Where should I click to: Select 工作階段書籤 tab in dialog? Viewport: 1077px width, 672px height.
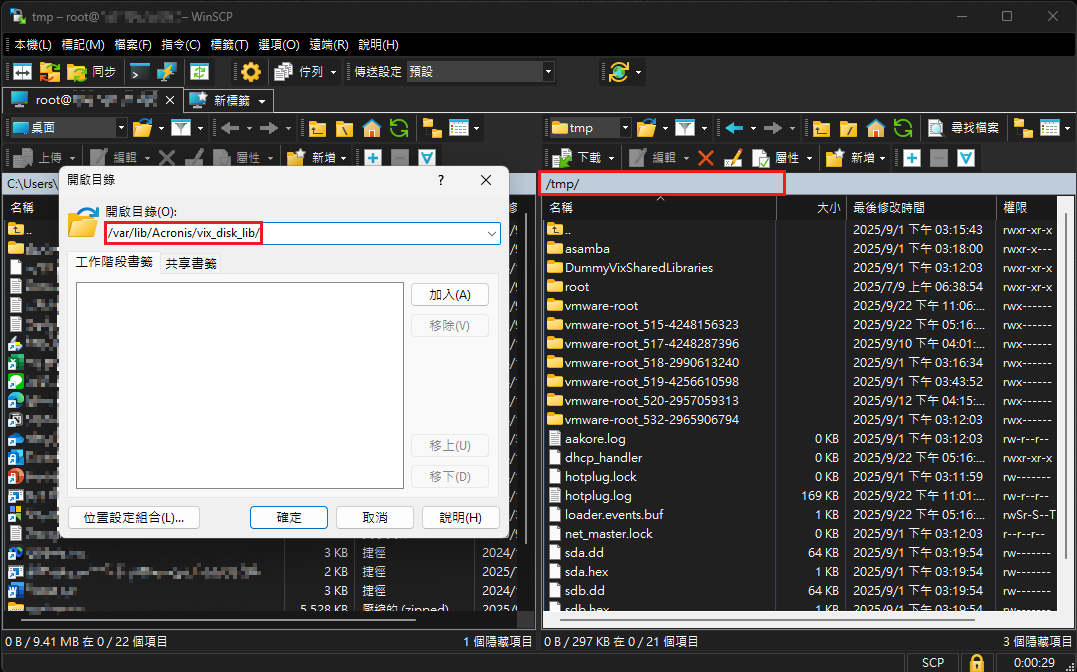pyautogui.click(x=114, y=262)
